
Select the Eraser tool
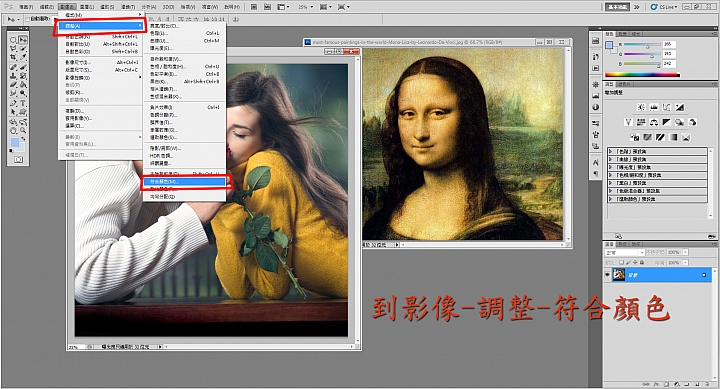pyautogui.click(x=12, y=85)
